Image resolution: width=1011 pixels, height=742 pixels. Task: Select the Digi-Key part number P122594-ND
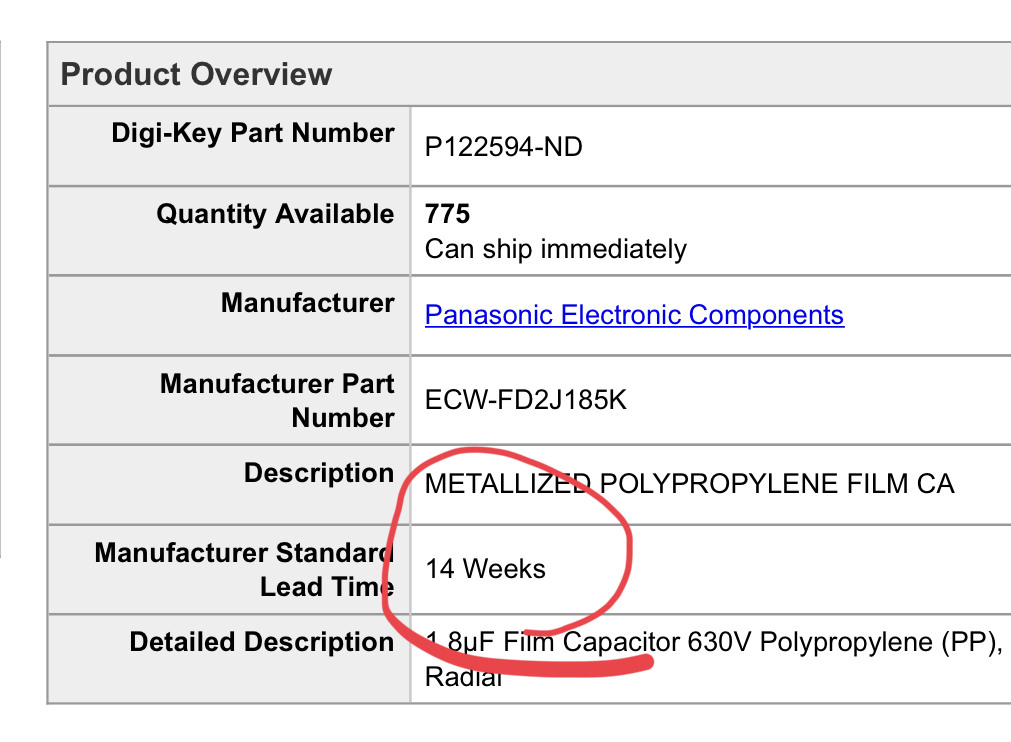coord(504,147)
